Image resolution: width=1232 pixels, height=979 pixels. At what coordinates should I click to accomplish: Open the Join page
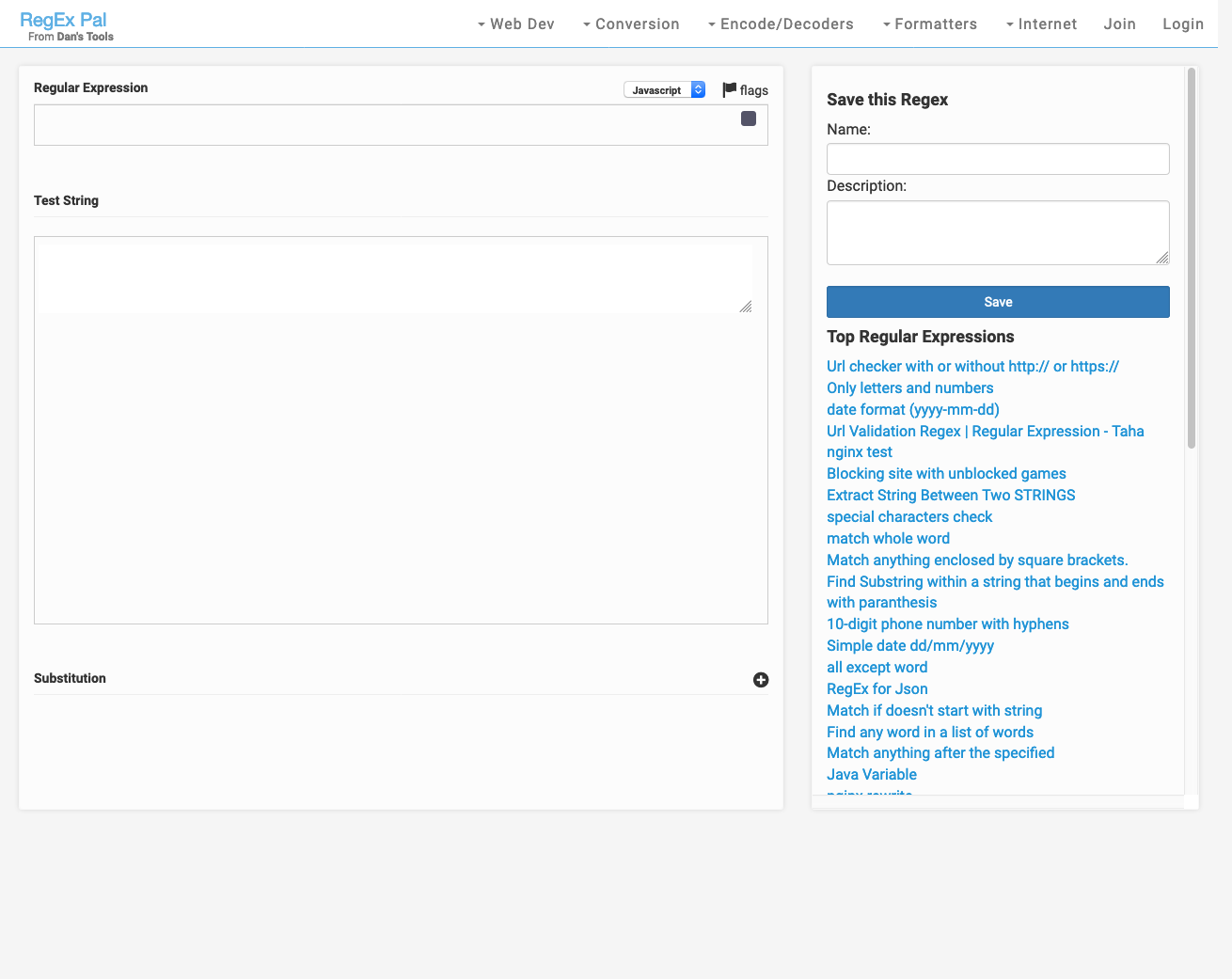click(1119, 24)
